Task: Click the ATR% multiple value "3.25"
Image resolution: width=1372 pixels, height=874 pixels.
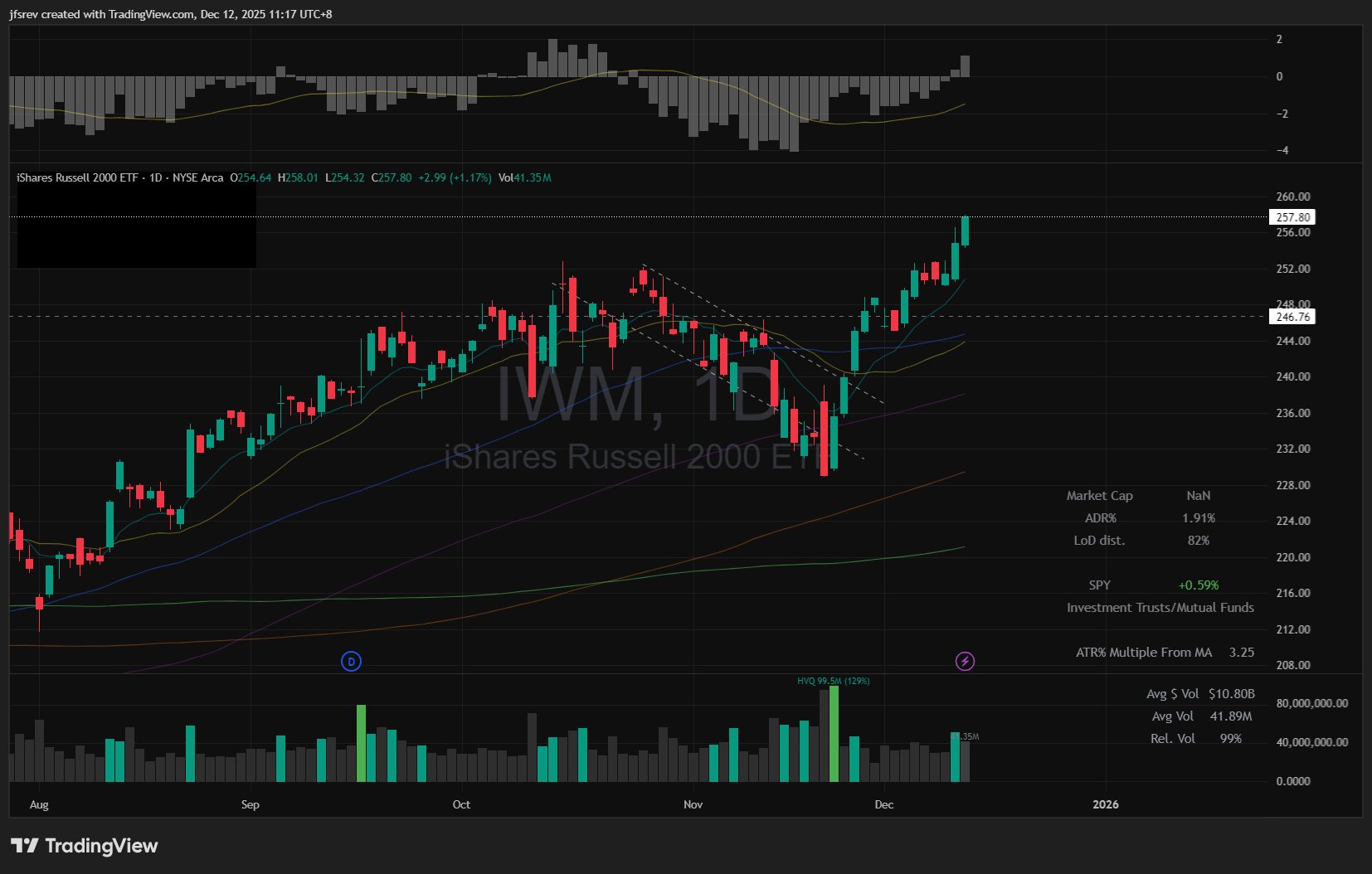Action: [1241, 653]
